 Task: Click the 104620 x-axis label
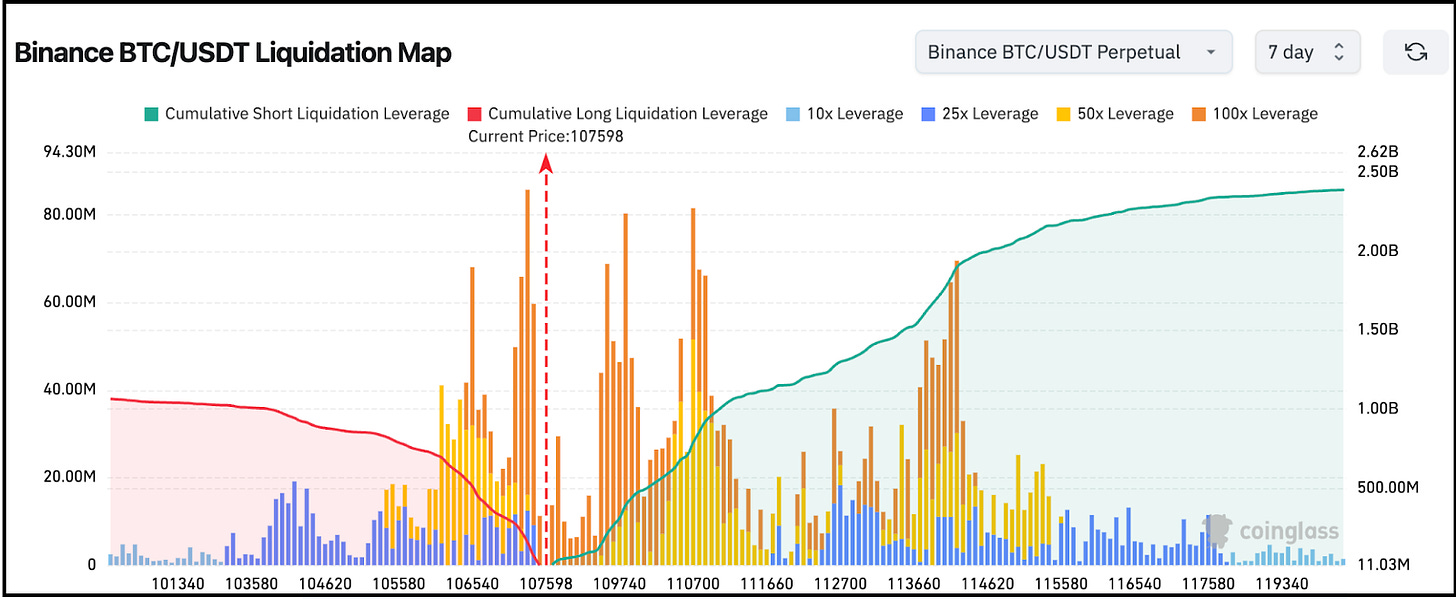point(325,582)
